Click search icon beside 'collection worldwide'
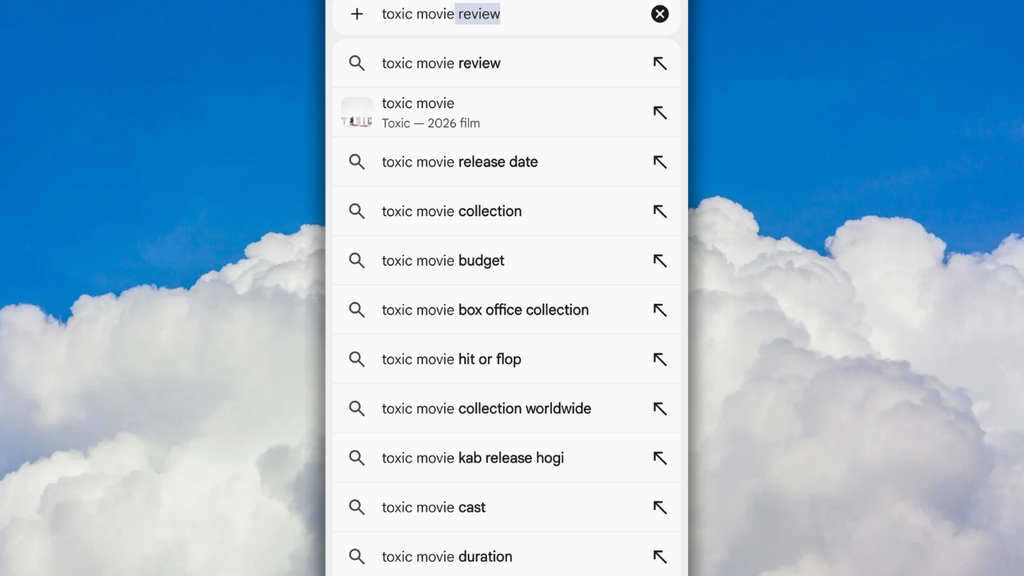This screenshot has height=576, width=1024. click(357, 408)
